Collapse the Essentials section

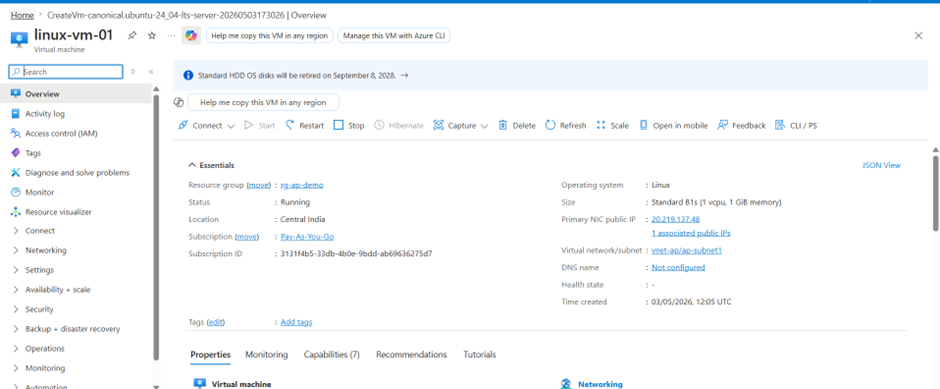pyautogui.click(x=212, y=165)
